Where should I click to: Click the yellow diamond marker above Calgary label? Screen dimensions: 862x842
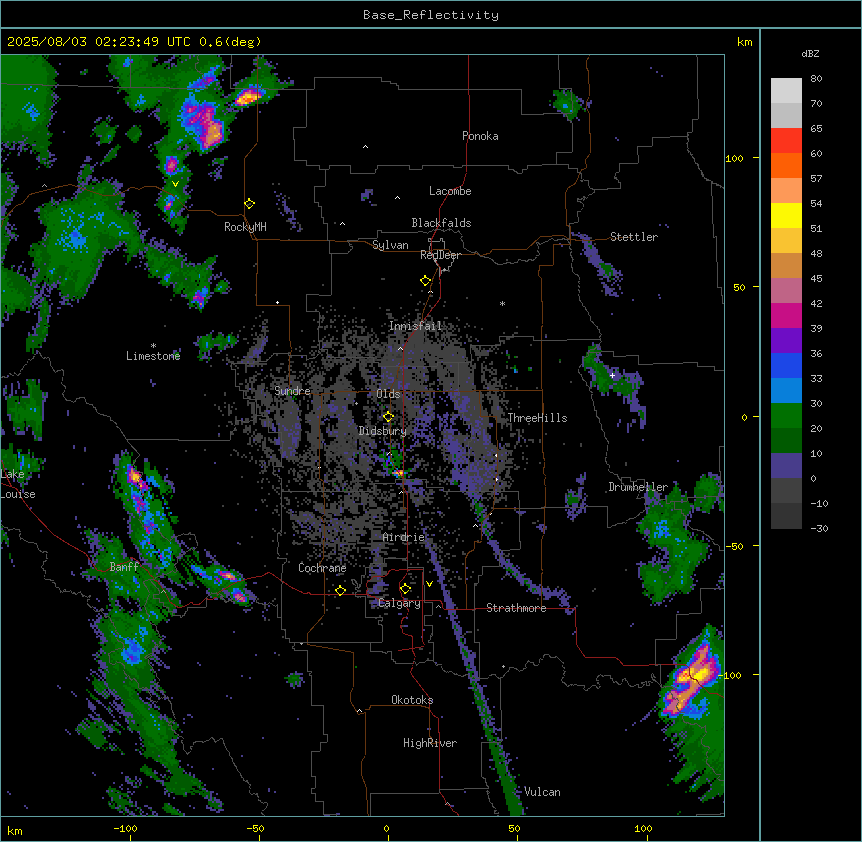(x=405, y=589)
